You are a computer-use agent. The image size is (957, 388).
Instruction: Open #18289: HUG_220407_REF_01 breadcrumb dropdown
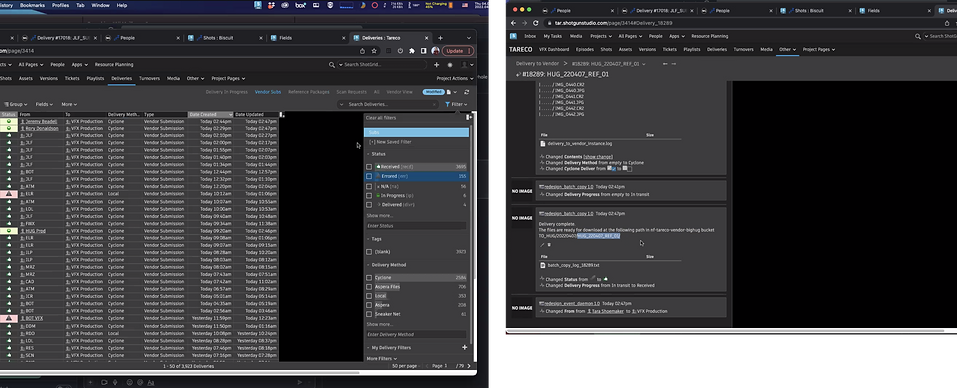[x=644, y=63]
